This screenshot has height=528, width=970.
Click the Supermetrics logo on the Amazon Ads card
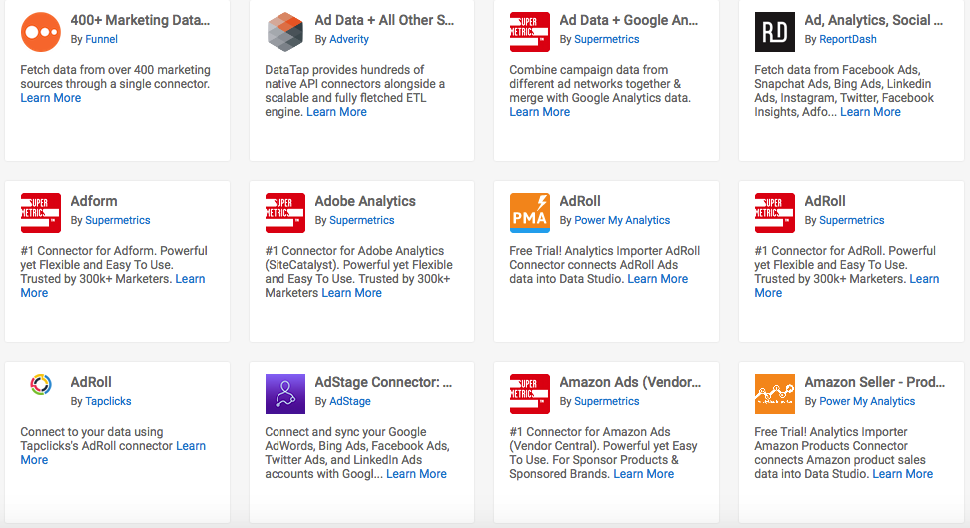[530, 393]
